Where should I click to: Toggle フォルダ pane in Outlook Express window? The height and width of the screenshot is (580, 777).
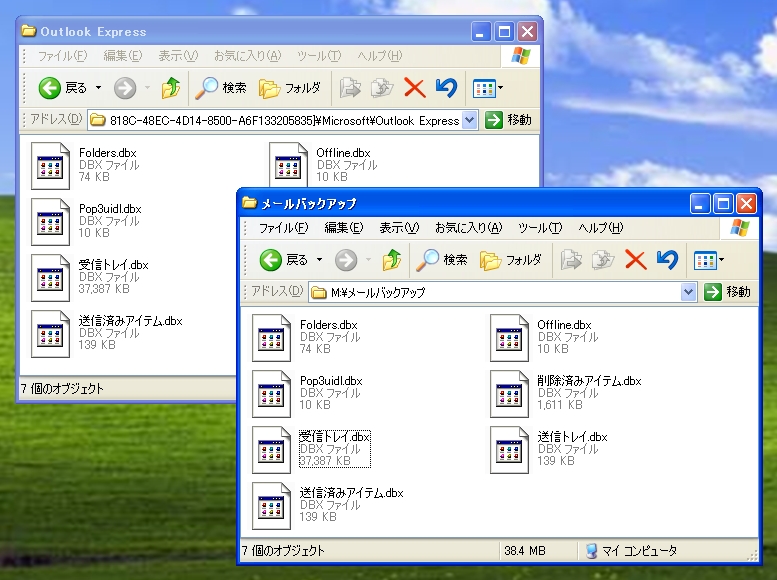(290, 88)
